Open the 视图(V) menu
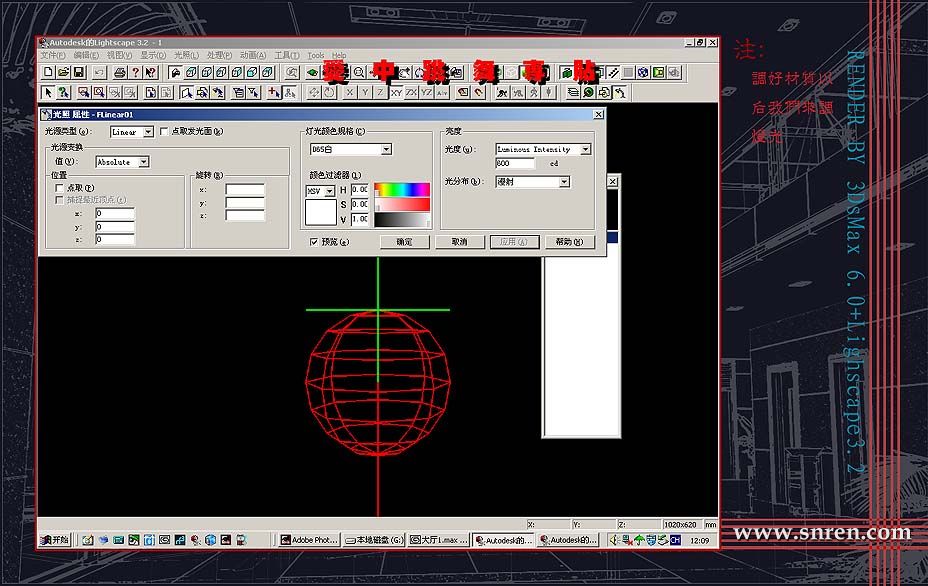The height and width of the screenshot is (586, 928). tap(120, 55)
